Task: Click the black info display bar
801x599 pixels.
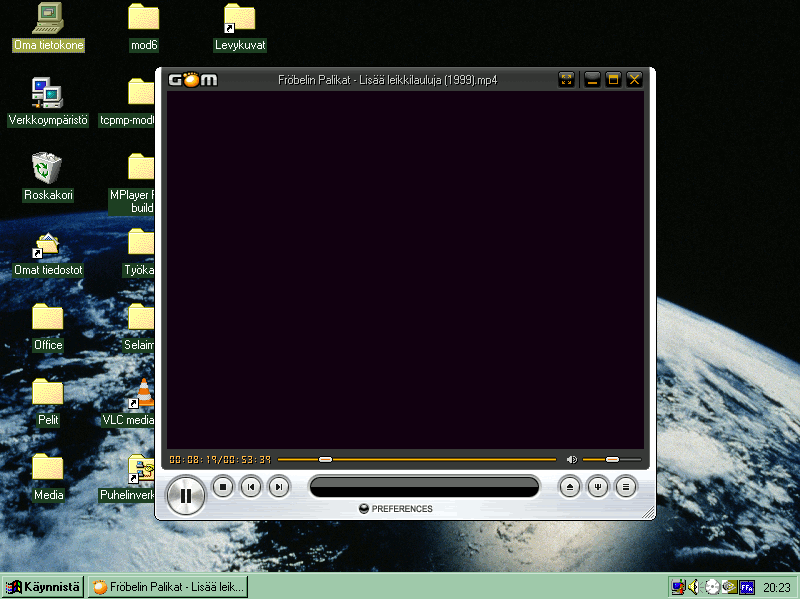Action: pyautogui.click(x=424, y=487)
